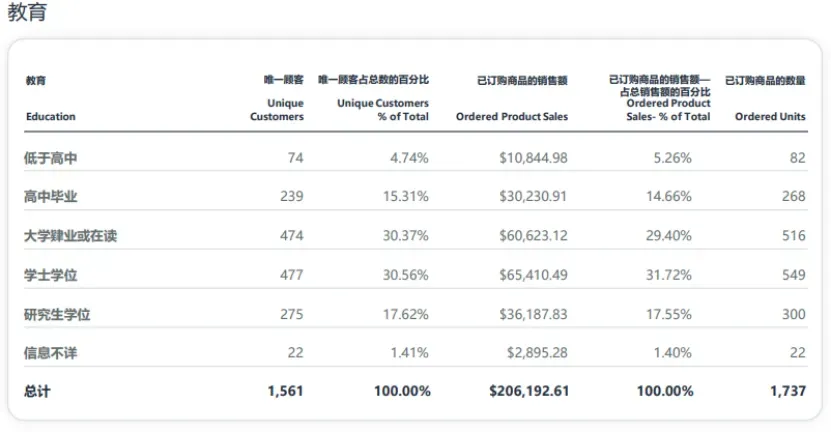
Task: Select the 信息不详 row label
Action: pos(50,353)
